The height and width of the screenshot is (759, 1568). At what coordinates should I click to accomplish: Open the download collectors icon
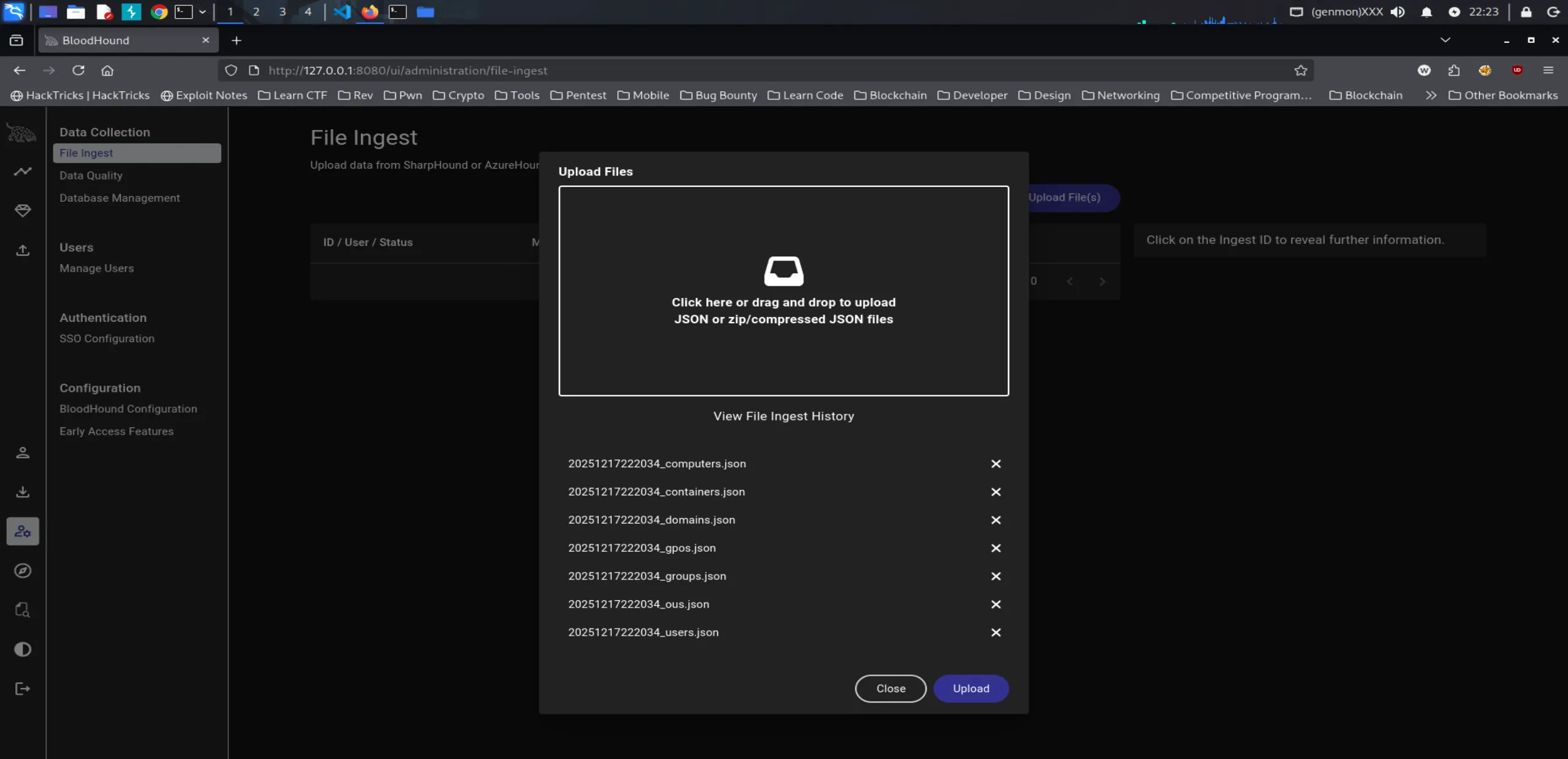point(23,492)
